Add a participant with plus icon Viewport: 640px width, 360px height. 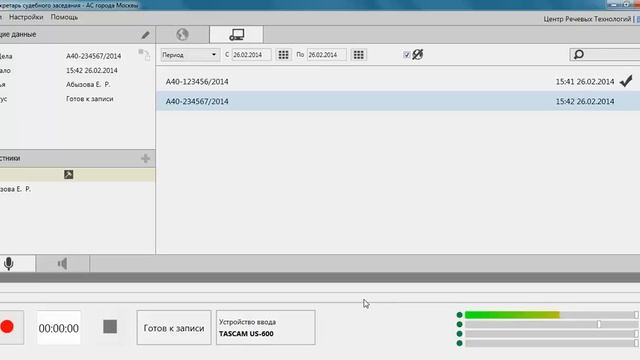pos(145,158)
